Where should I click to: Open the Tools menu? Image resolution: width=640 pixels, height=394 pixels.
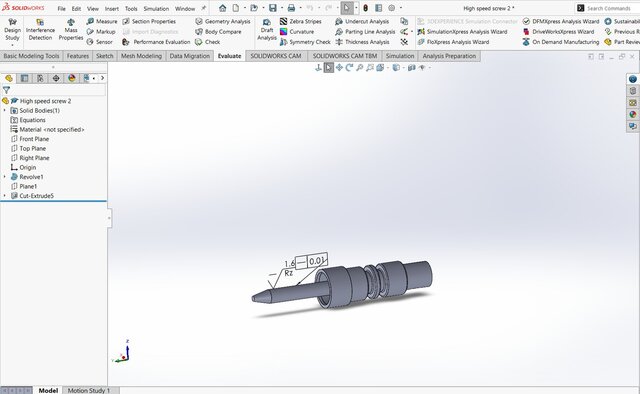[131, 8]
